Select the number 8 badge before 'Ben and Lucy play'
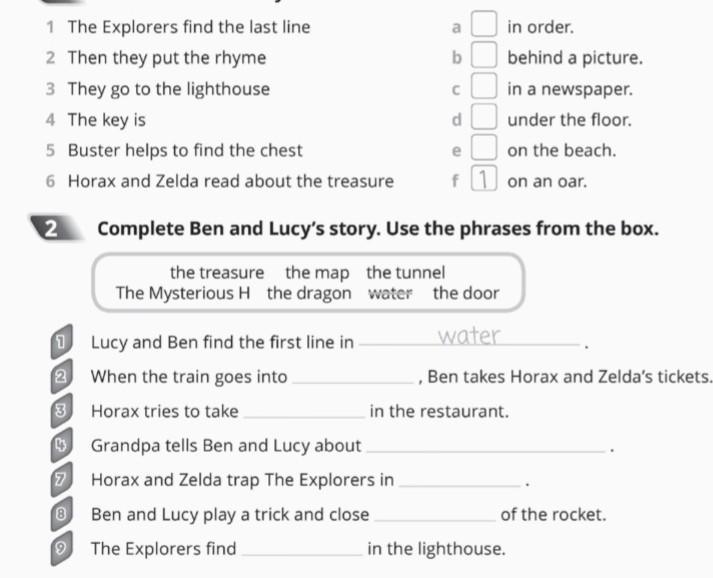 click(61, 514)
